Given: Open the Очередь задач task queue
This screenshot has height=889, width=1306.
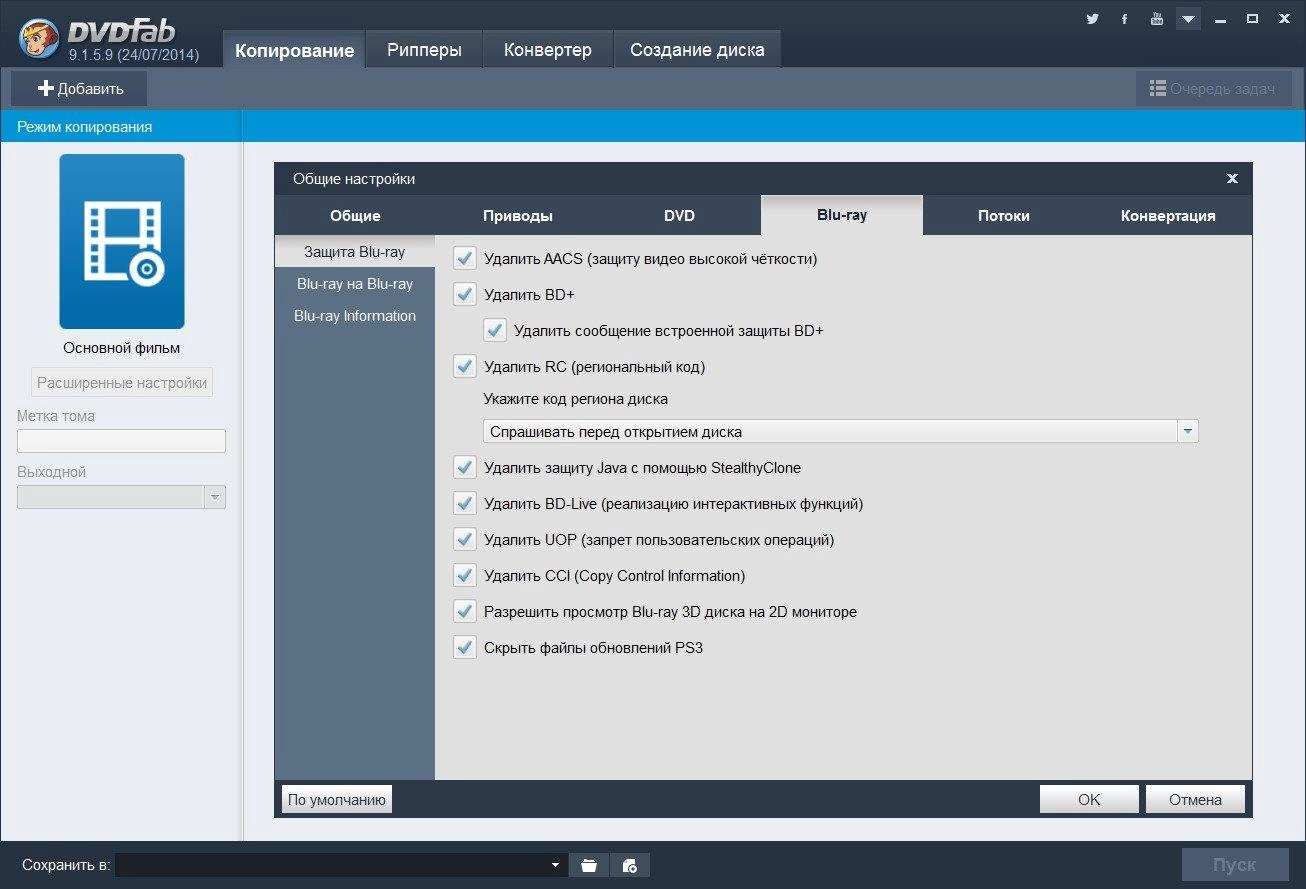Looking at the screenshot, I should tap(1213, 88).
